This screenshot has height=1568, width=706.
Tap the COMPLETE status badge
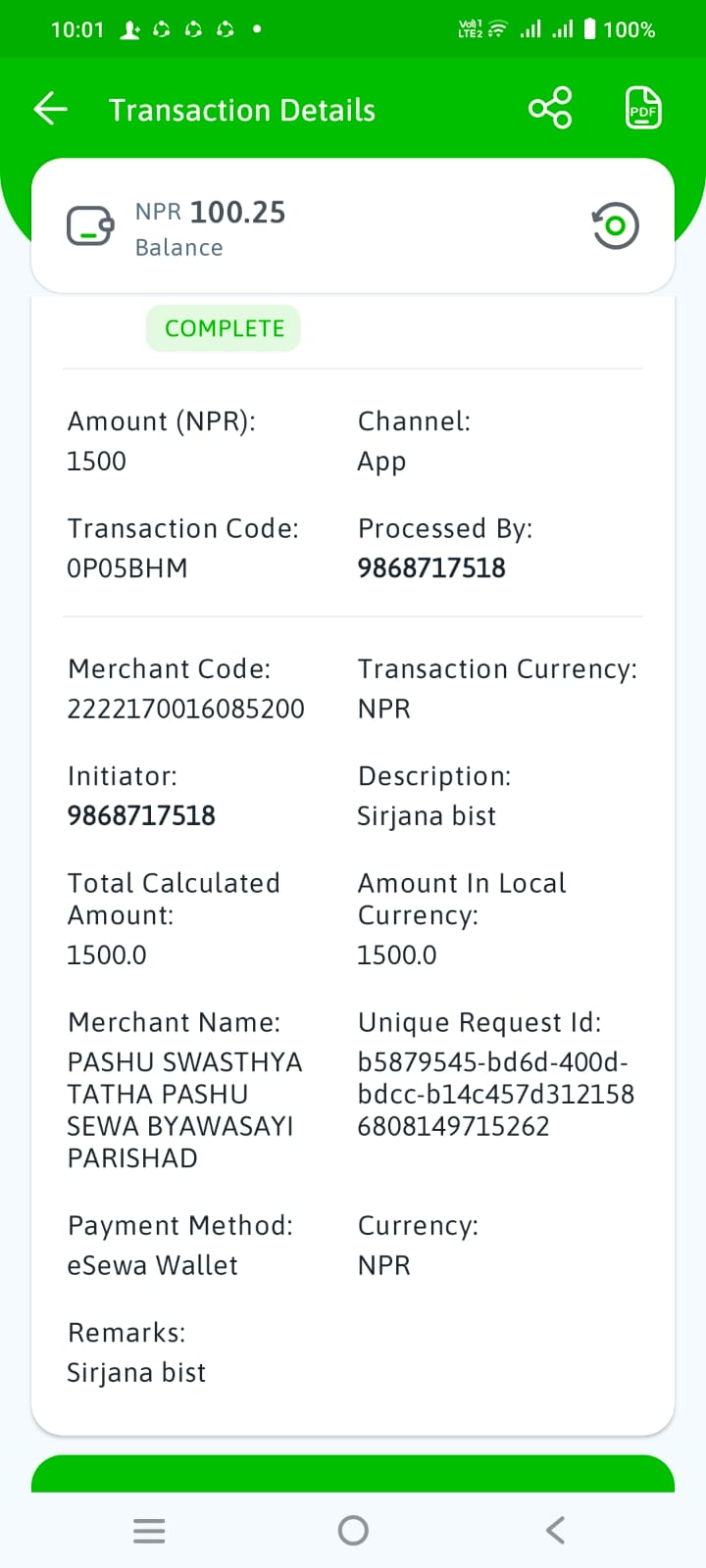224,328
